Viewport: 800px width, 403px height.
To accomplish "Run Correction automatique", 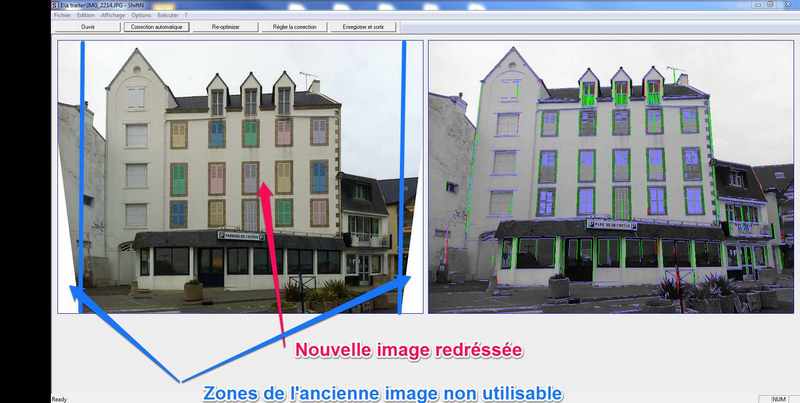I will (x=156, y=27).
